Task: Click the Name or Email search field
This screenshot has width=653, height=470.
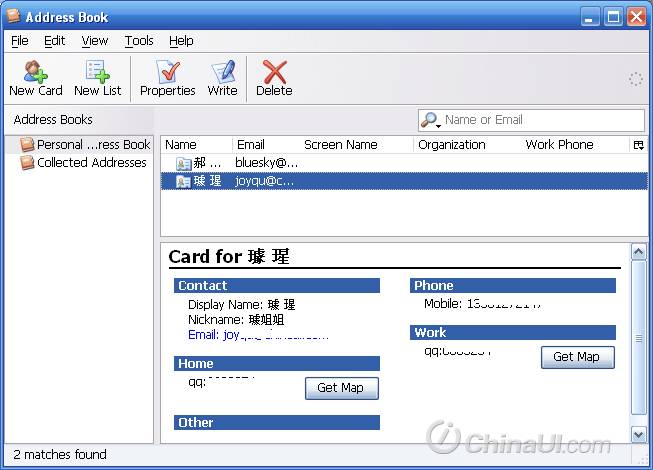Action: 540,120
